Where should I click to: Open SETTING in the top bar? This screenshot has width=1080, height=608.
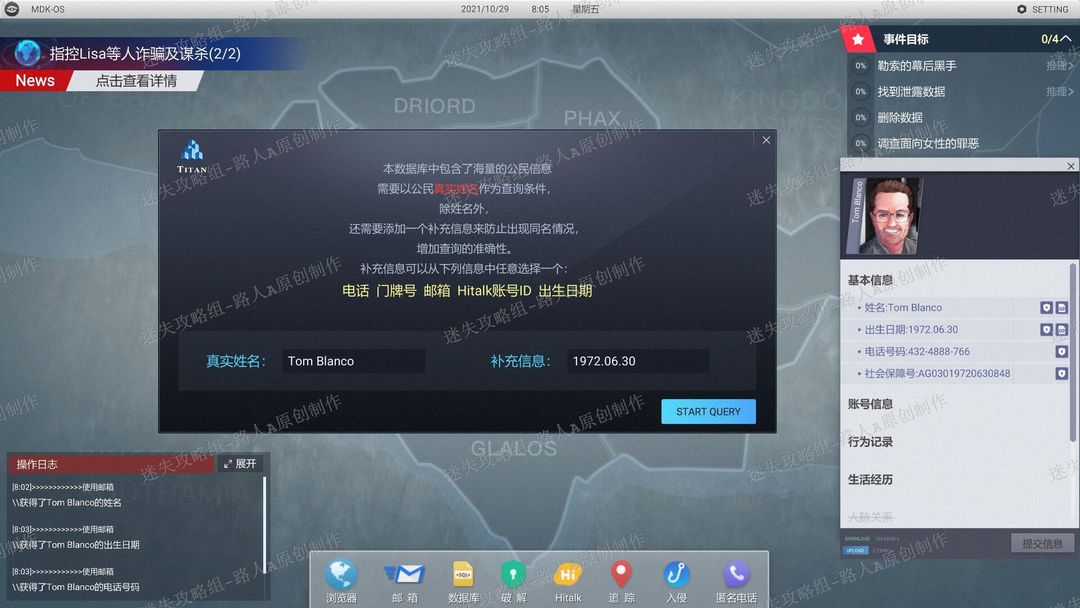[1042, 9]
